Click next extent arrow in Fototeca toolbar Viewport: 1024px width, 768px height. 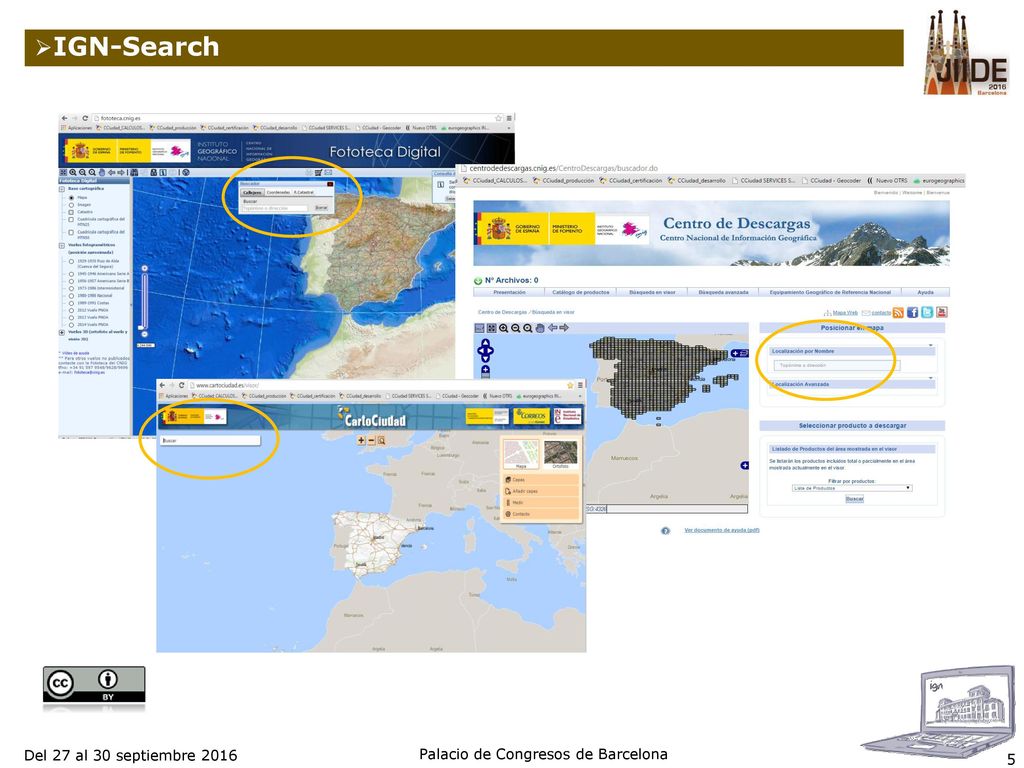point(121,172)
